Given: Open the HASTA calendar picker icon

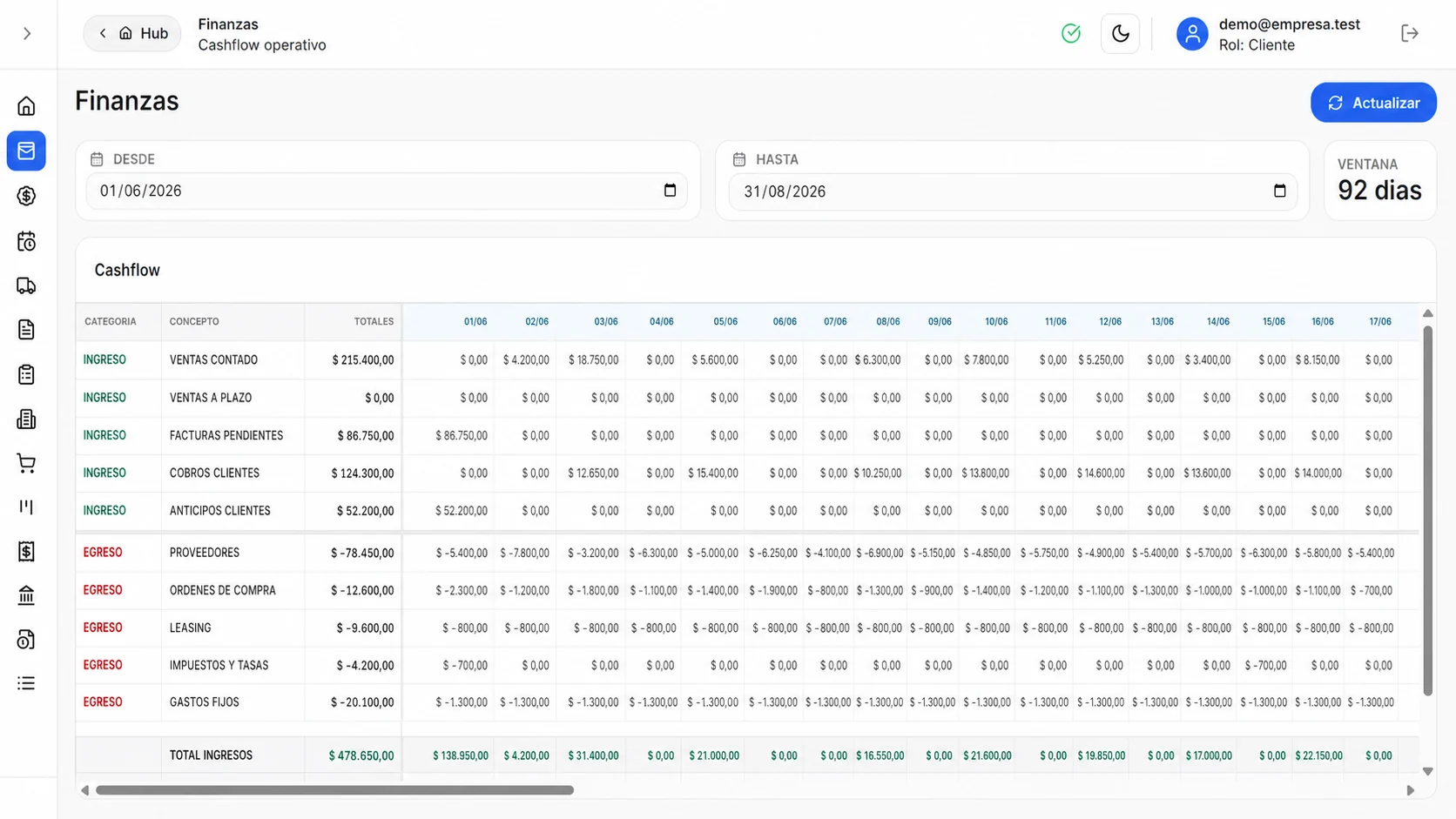Looking at the screenshot, I should (1279, 191).
